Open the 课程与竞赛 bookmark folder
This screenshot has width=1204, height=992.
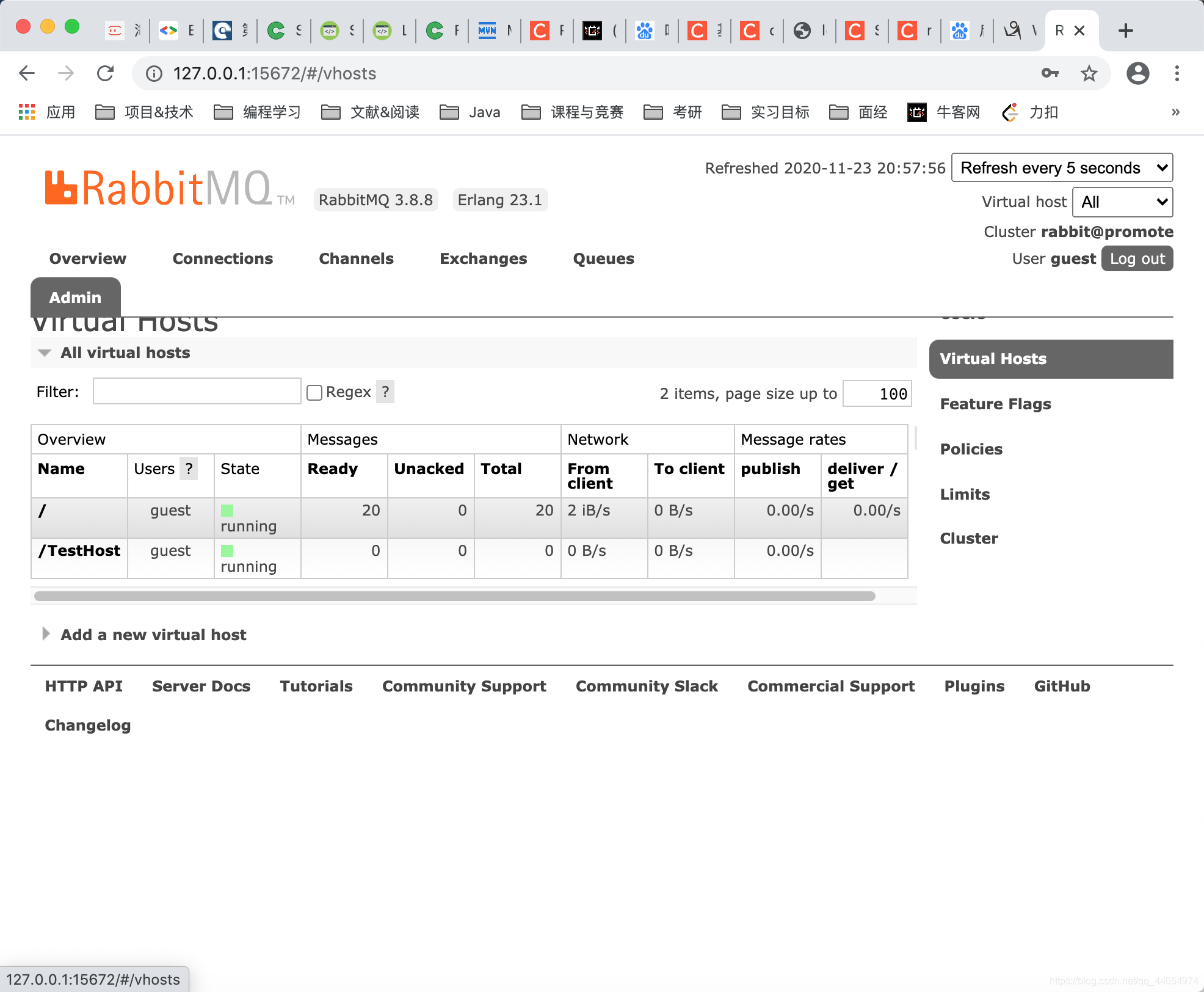[x=573, y=112]
